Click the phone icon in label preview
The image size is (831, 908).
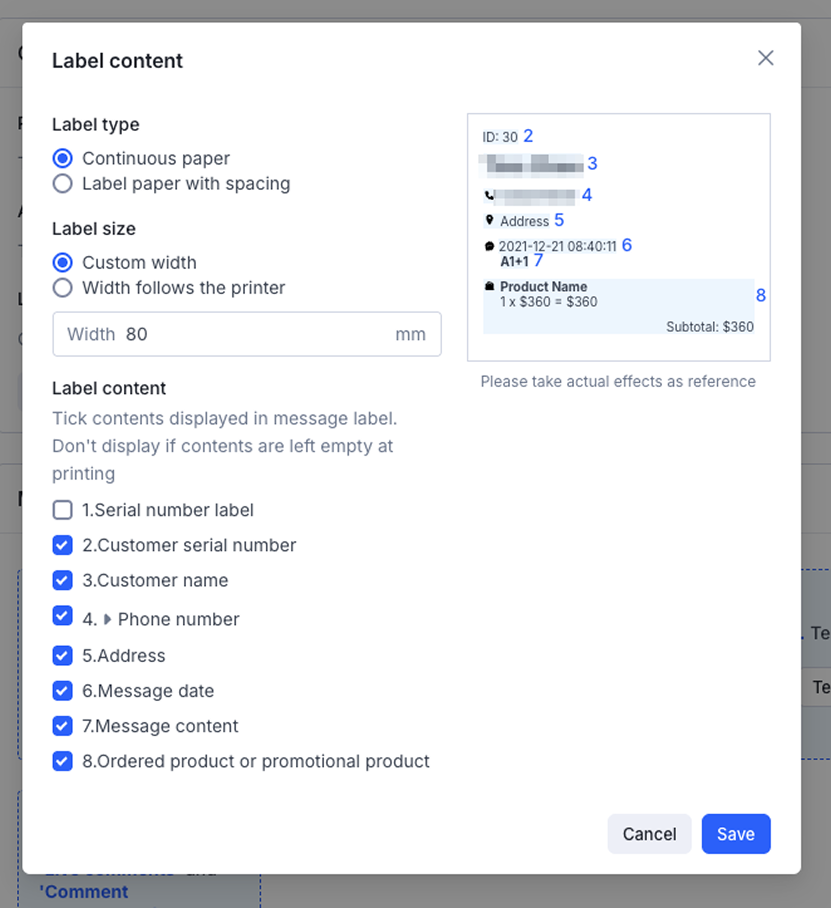(x=488, y=195)
